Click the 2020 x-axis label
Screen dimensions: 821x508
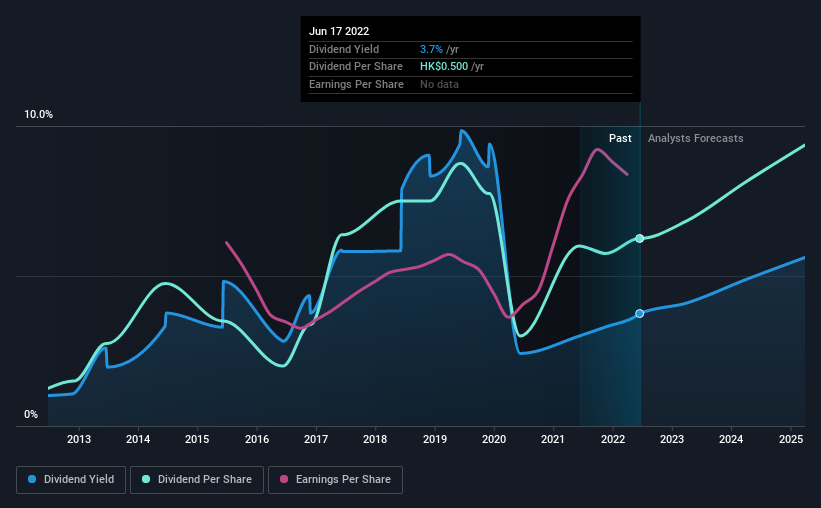click(494, 439)
